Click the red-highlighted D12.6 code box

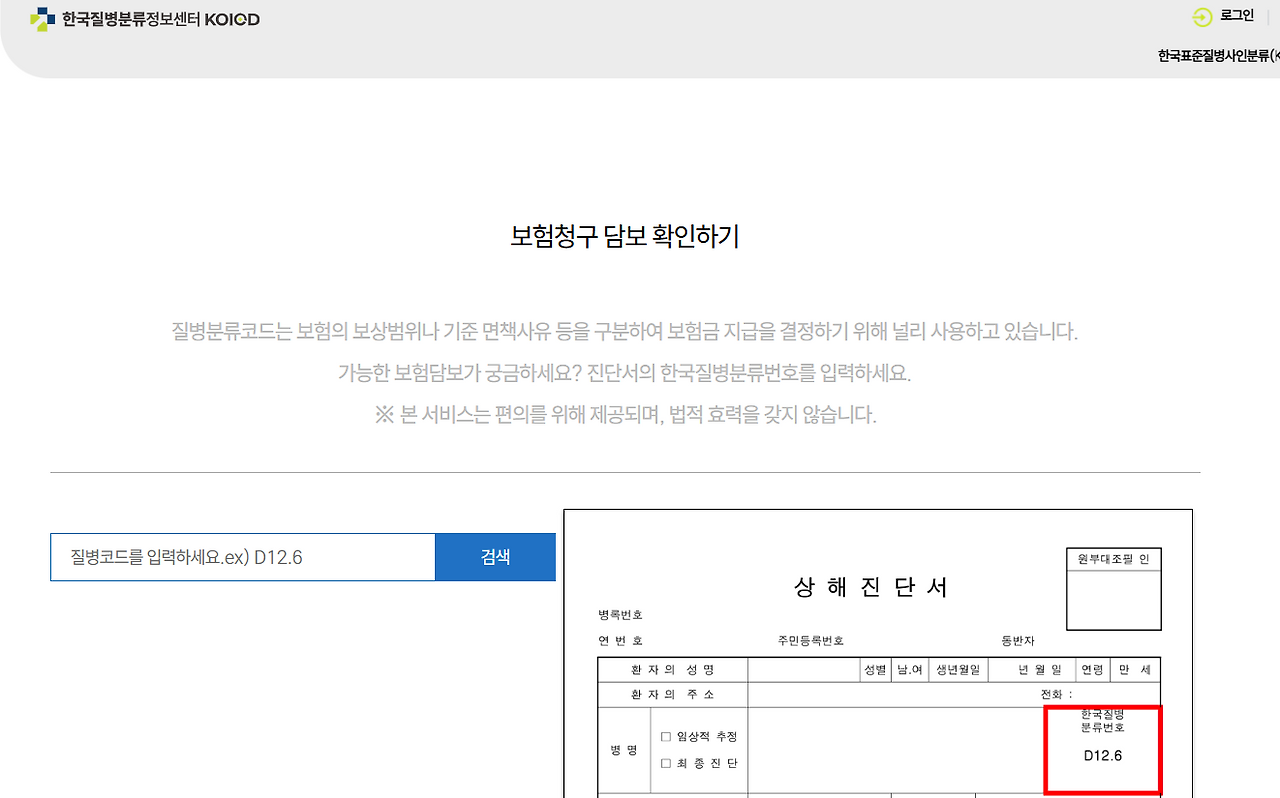point(1102,750)
